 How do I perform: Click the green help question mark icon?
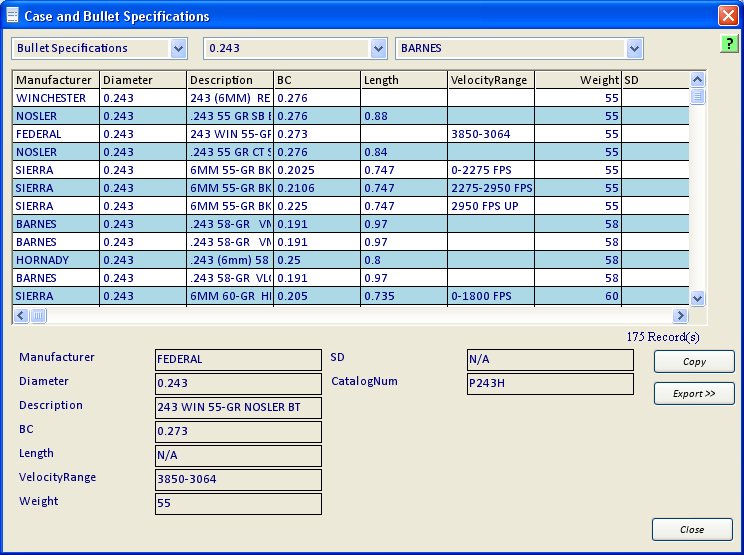click(729, 45)
